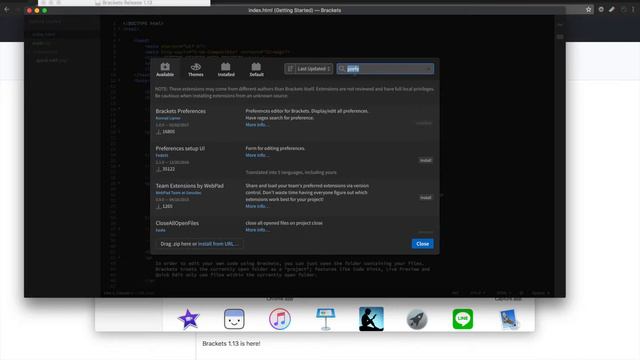Viewport: 640px width, 360px height.
Task: Open the Default extensions tab
Action: click(x=256, y=69)
